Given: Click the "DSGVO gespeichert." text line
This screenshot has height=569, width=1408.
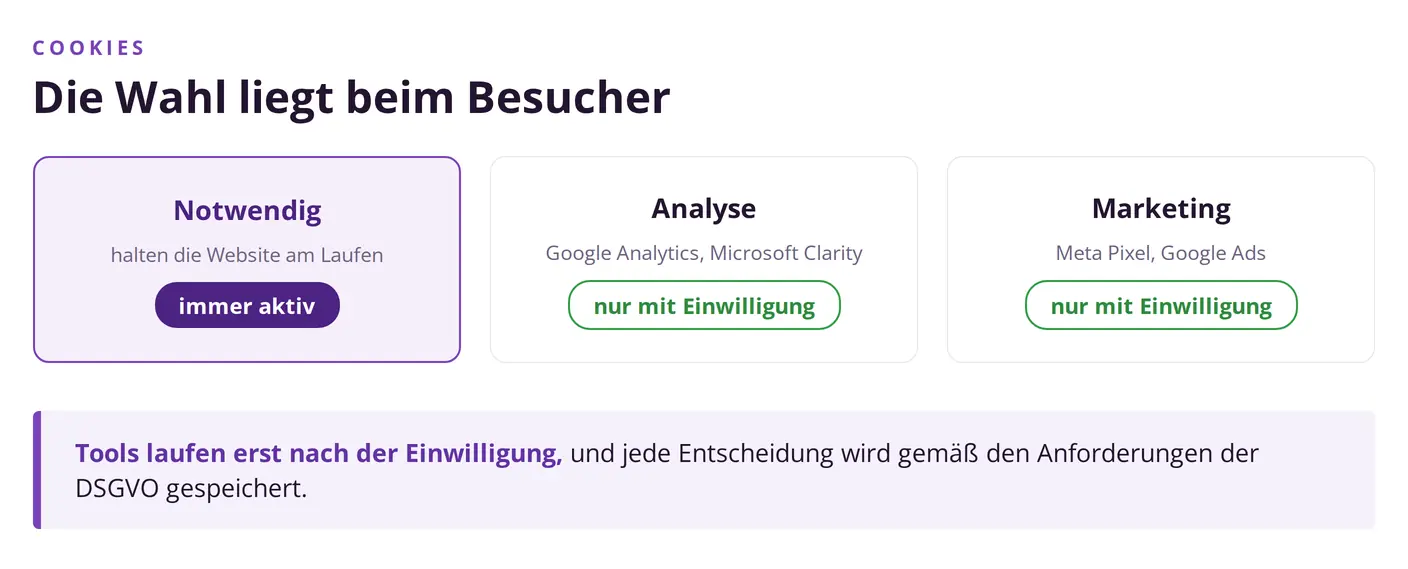Looking at the screenshot, I should click(x=191, y=489).
